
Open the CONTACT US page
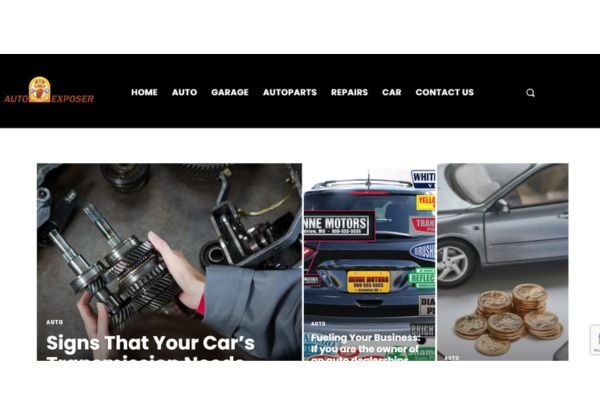pos(445,92)
